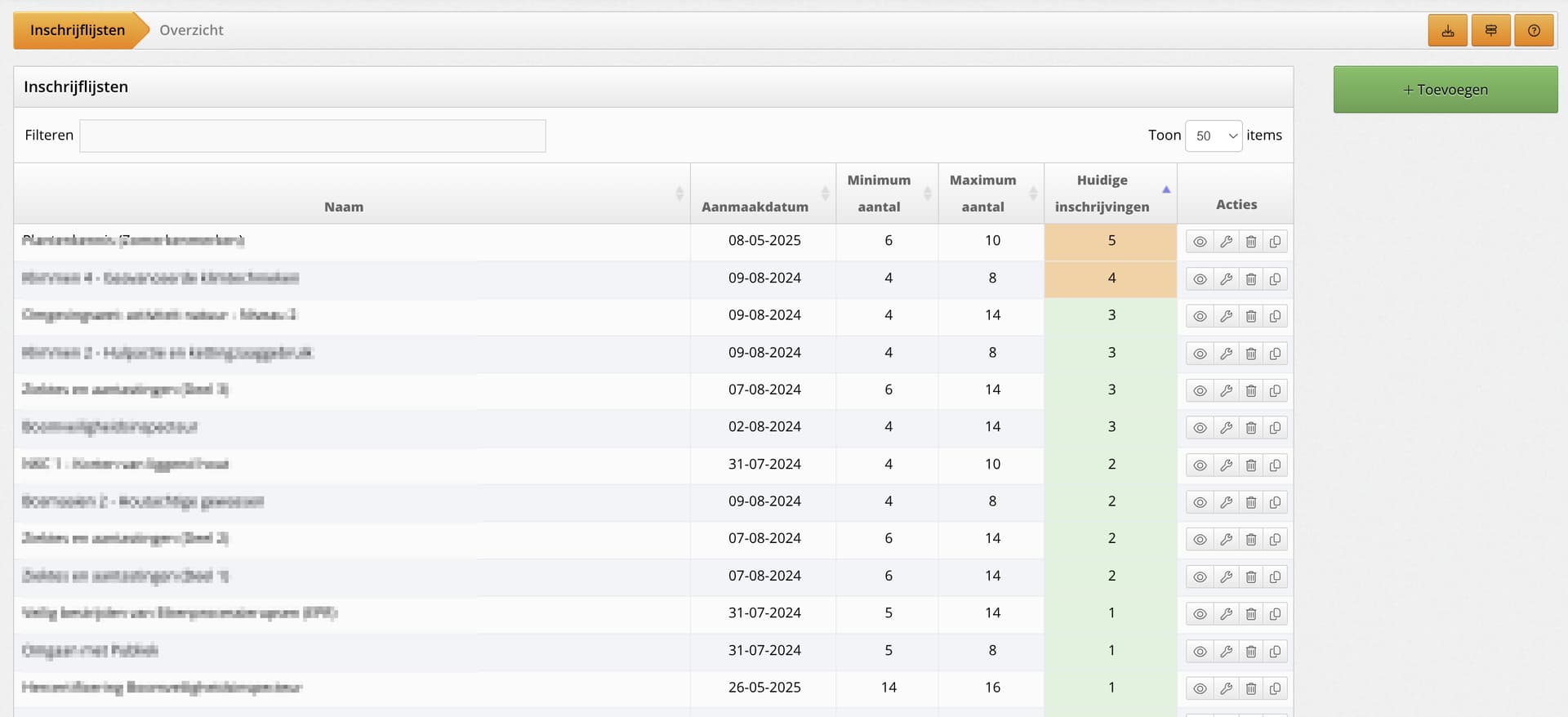Click wrench icon for row with 4 current registrations

click(1226, 279)
